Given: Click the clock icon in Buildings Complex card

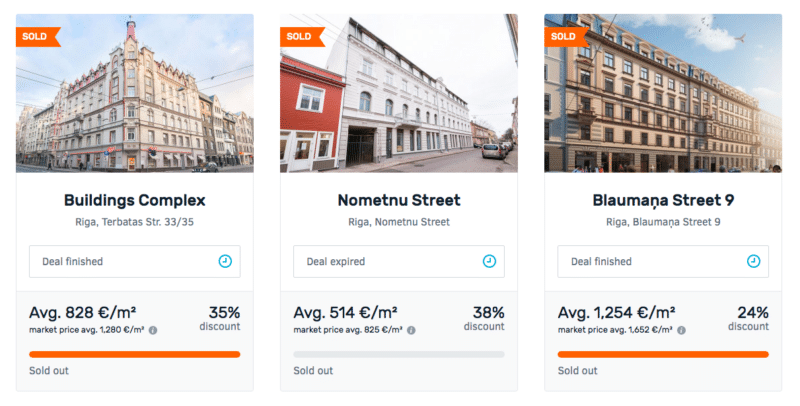Looking at the screenshot, I should pyautogui.click(x=225, y=261).
